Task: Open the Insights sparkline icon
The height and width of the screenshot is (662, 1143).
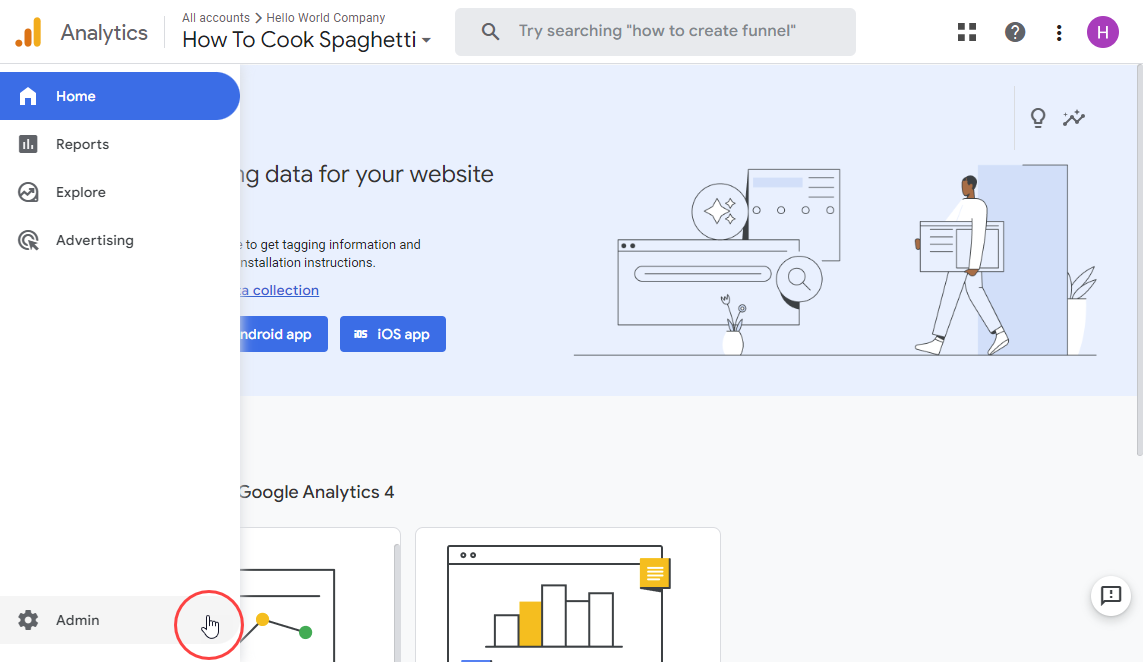Action: [x=1074, y=118]
